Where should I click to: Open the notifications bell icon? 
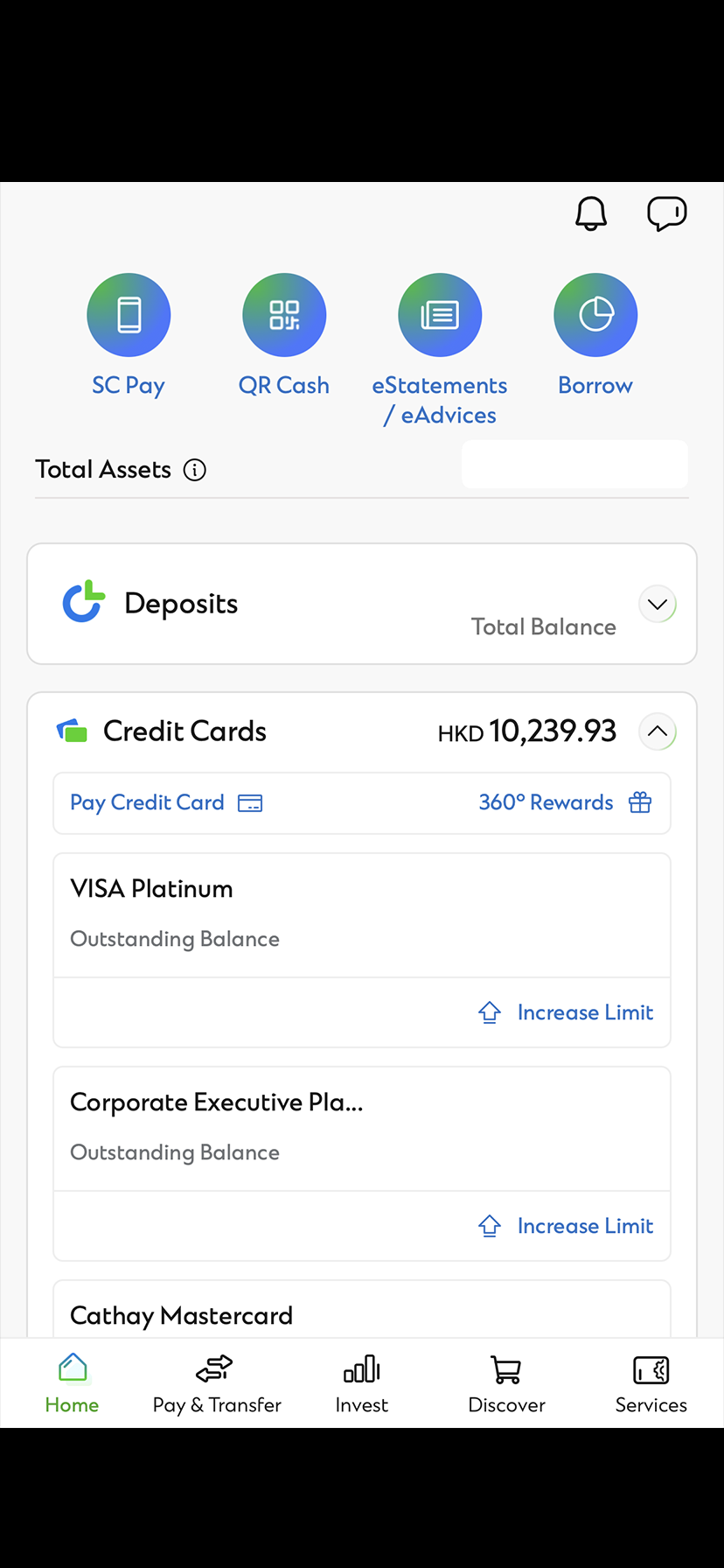point(591,213)
